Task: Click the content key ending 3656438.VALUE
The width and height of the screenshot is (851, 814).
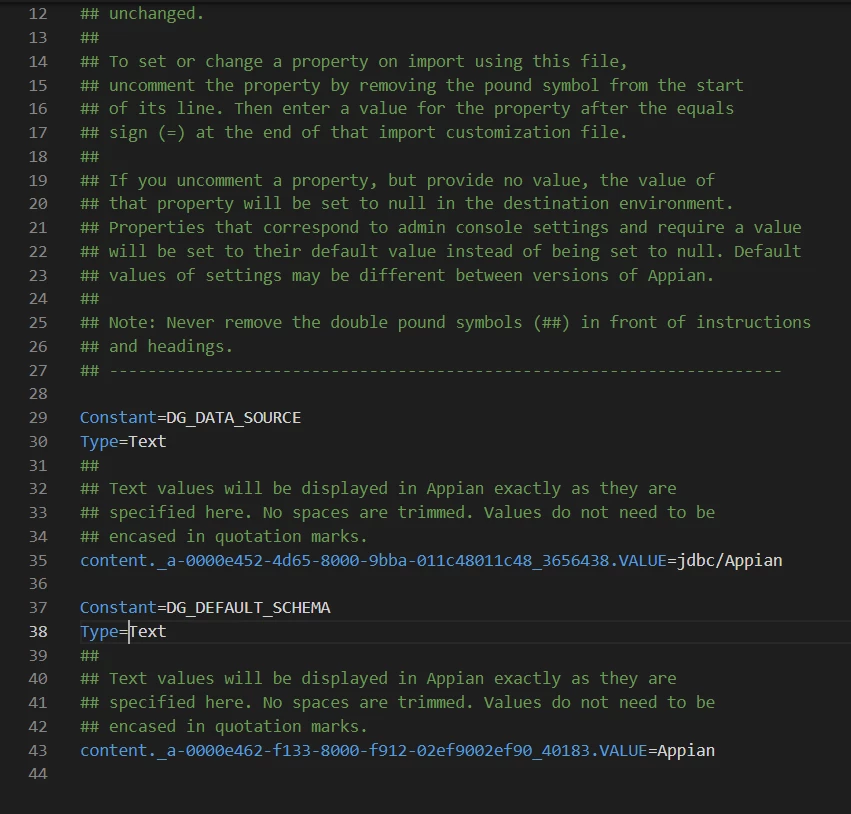Action: (373, 560)
